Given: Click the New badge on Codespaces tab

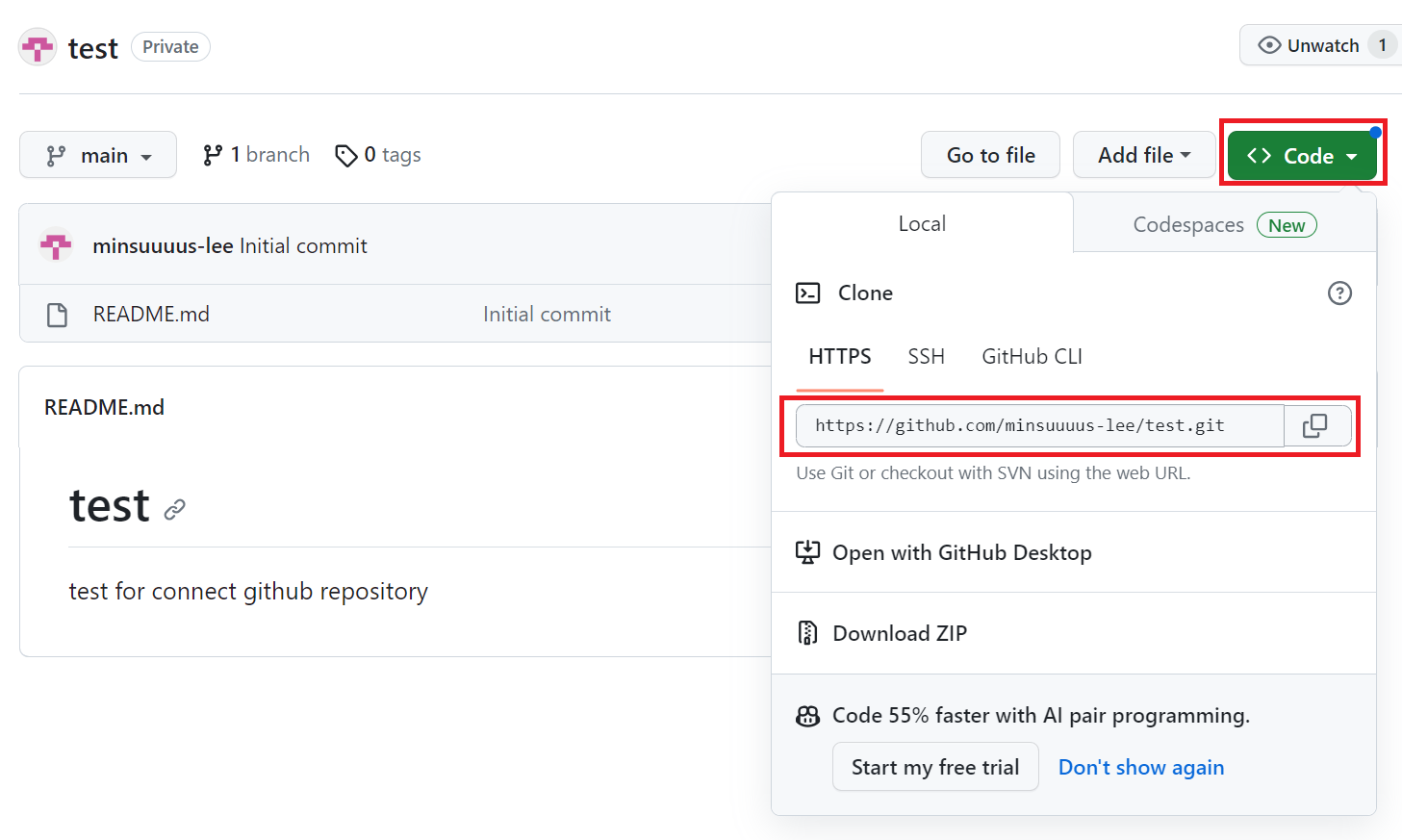Looking at the screenshot, I should pyautogui.click(x=1287, y=225).
